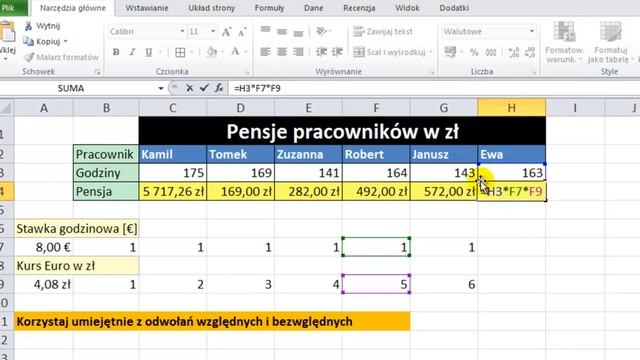Align text to top
This screenshot has width=640, height=360.
[x=265, y=31]
